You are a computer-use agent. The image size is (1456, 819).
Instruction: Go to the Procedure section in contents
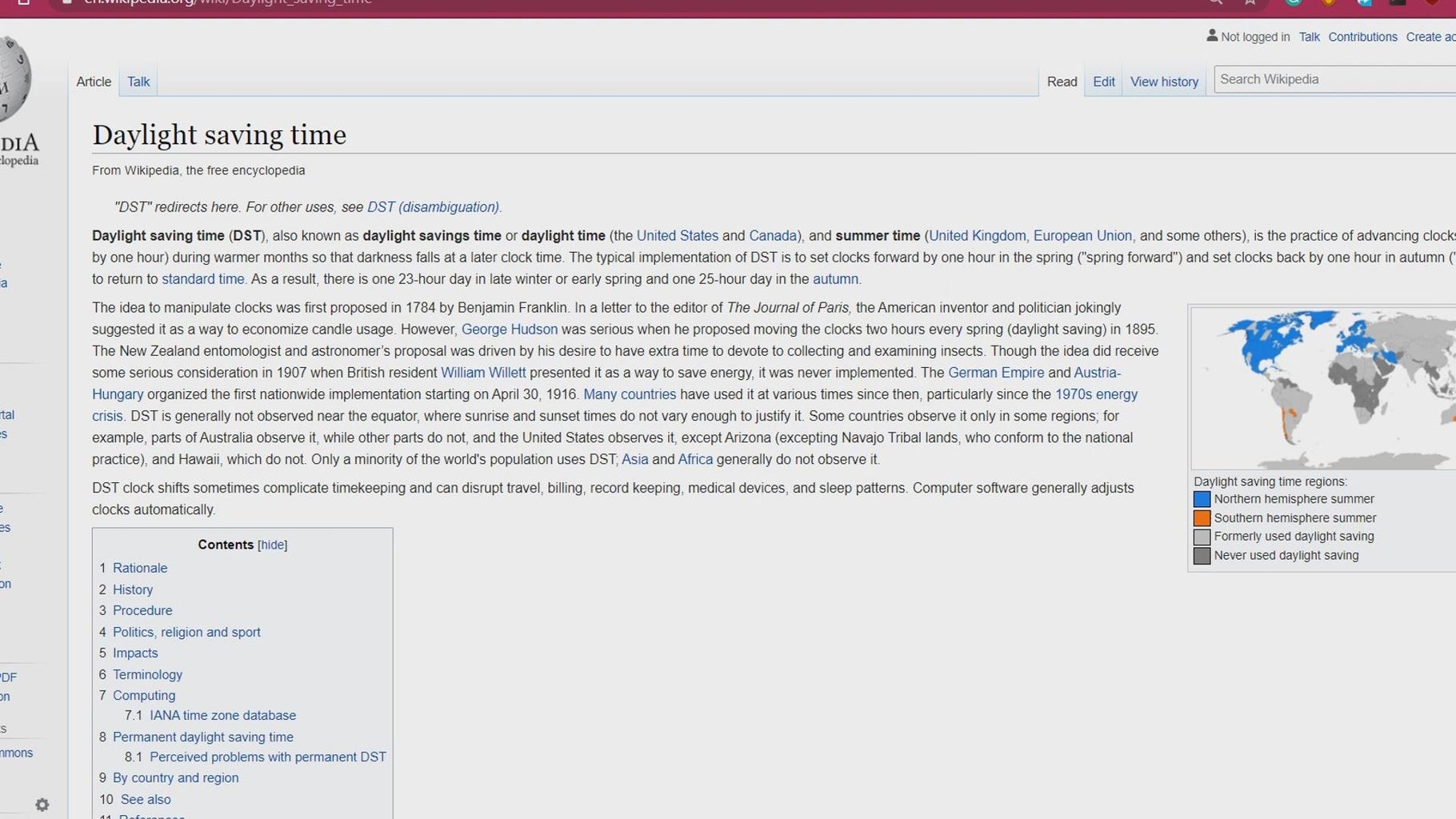(142, 610)
